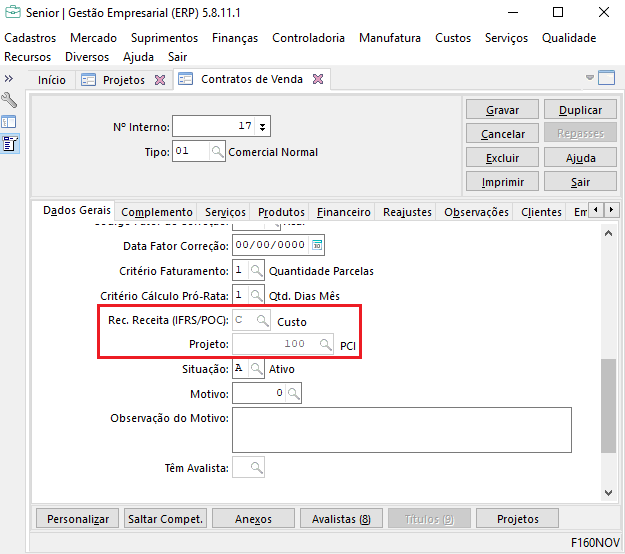This screenshot has width=625, height=554.
Task: Search Critério Faturamento lookup magnifier
Action: pos(256,271)
